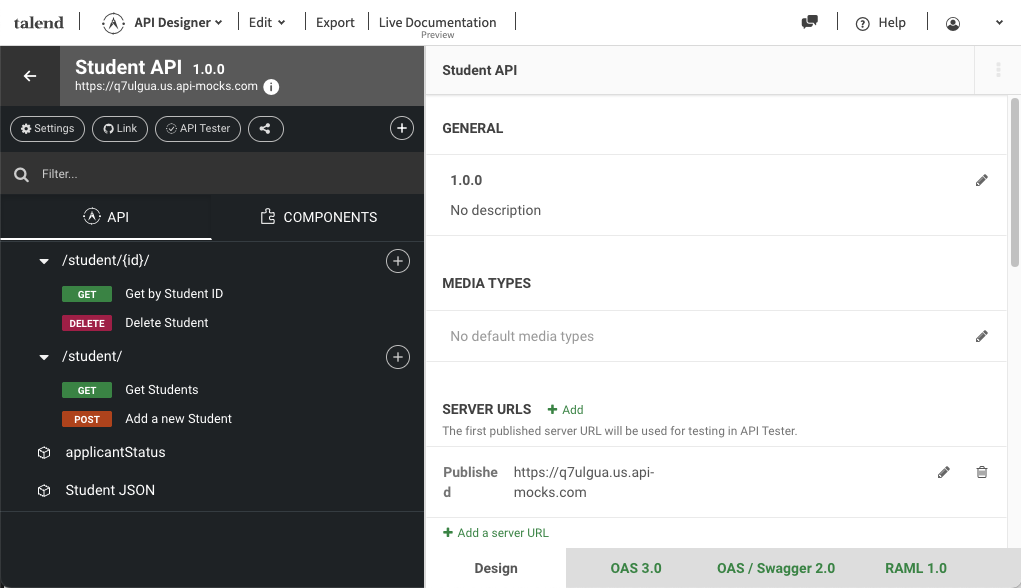Add an operation to /student/{id}/ with plus icon

[397, 260]
